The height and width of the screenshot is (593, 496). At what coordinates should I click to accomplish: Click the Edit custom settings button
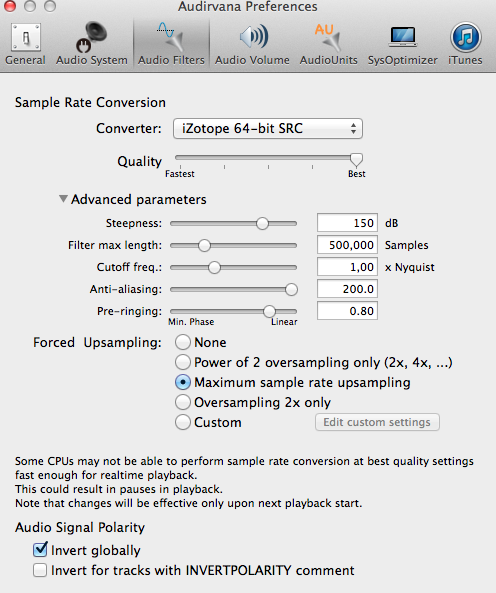(x=377, y=422)
